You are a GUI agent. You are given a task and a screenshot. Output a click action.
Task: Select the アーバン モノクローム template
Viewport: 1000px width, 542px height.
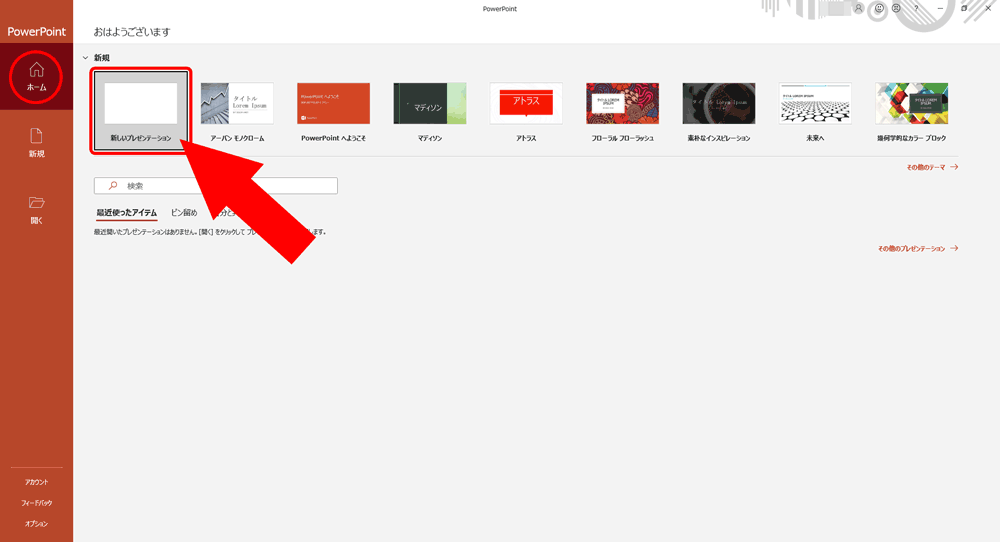coord(237,111)
